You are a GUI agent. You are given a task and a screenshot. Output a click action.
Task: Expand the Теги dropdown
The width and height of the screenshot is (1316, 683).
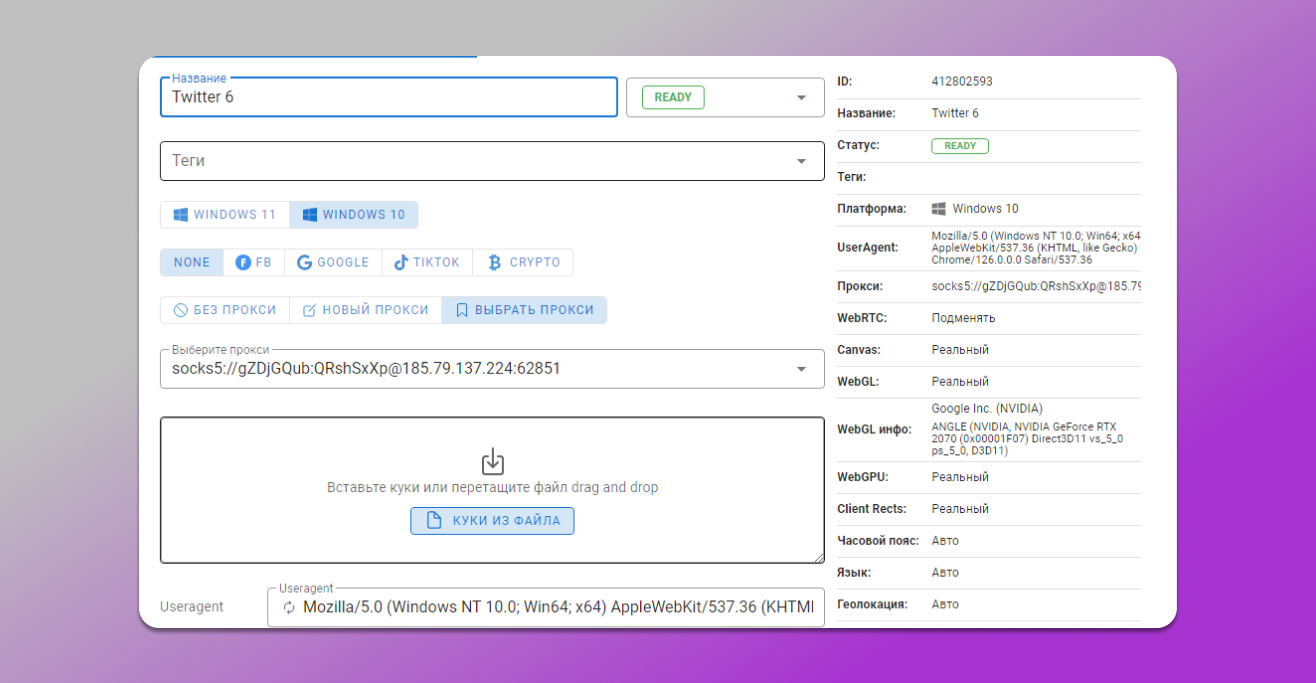pyautogui.click(x=801, y=161)
